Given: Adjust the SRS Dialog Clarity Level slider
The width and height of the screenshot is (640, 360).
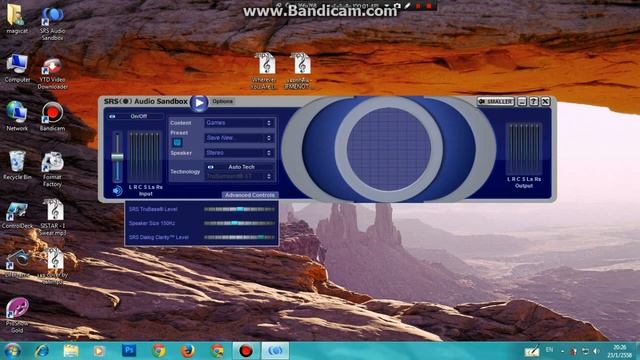Looking at the screenshot, I should coord(240,237).
